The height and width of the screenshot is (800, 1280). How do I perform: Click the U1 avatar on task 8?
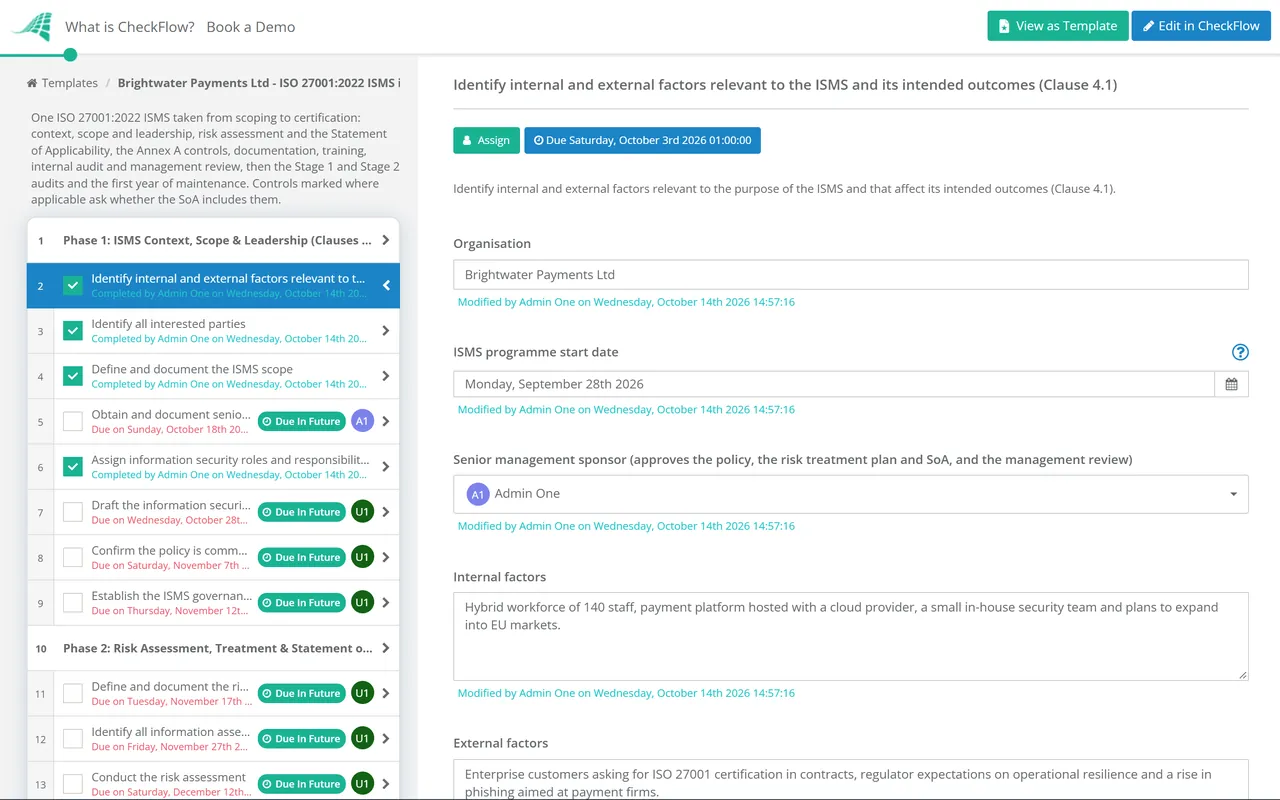tap(362, 557)
